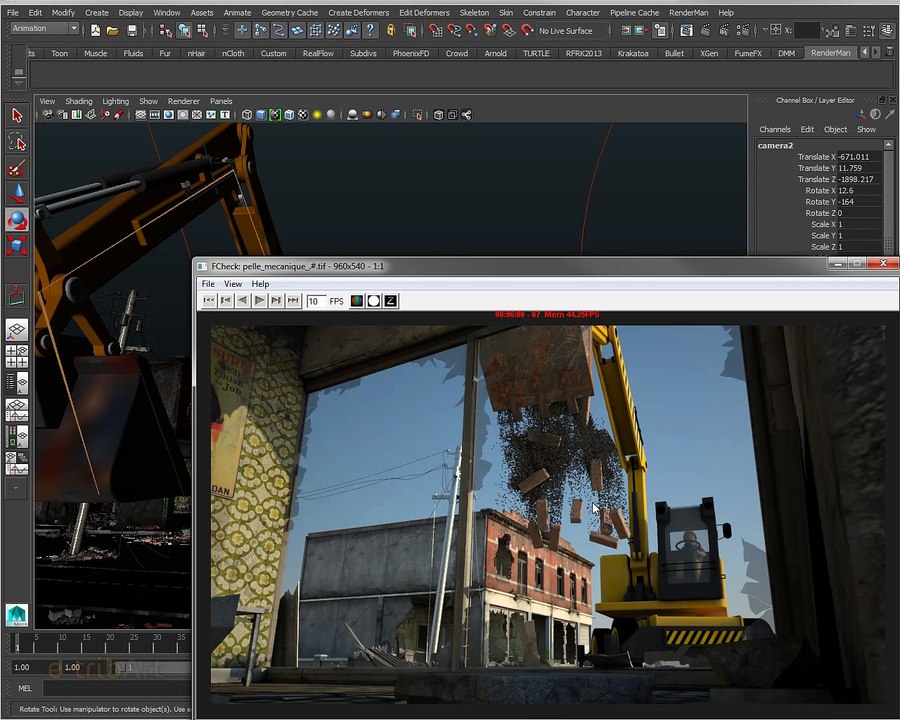Open Render View window icon
This screenshot has height=720, width=900.
pos(686,30)
